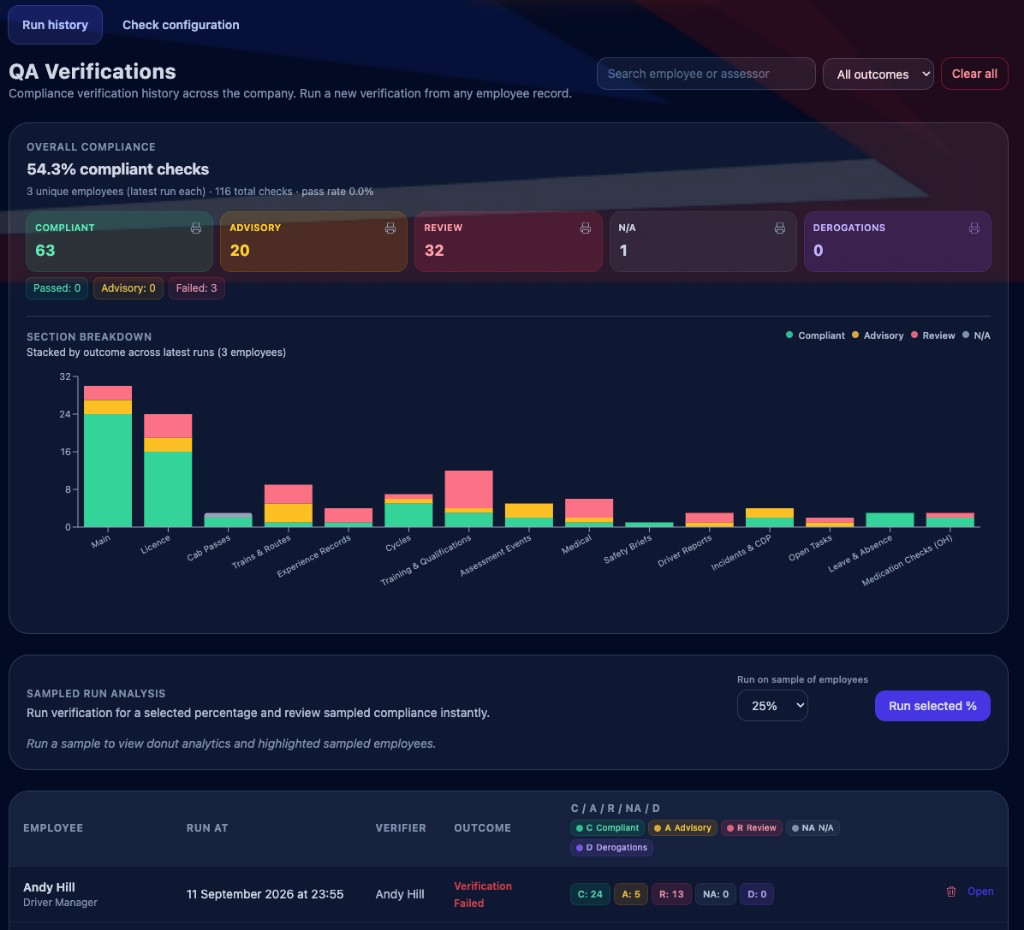Click the Compliant 63 summary card
Viewport: 1024px width, 930px height.
tap(119, 241)
